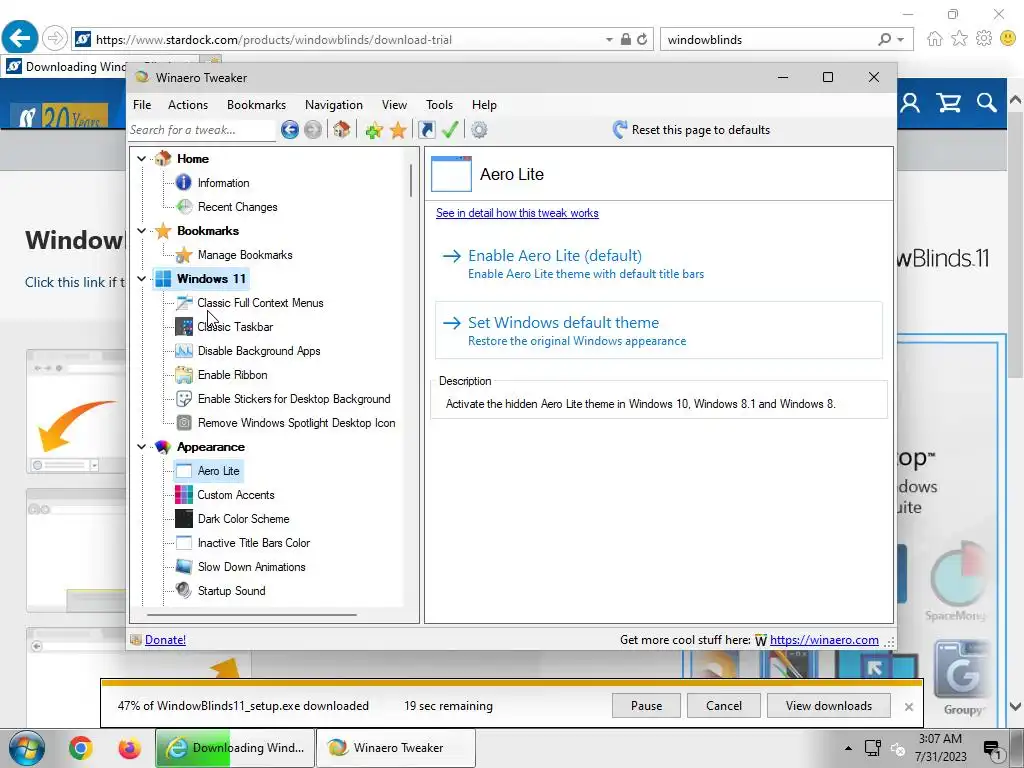Click Reset this page to defaults
The image size is (1024, 768).
[x=691, y=130]
